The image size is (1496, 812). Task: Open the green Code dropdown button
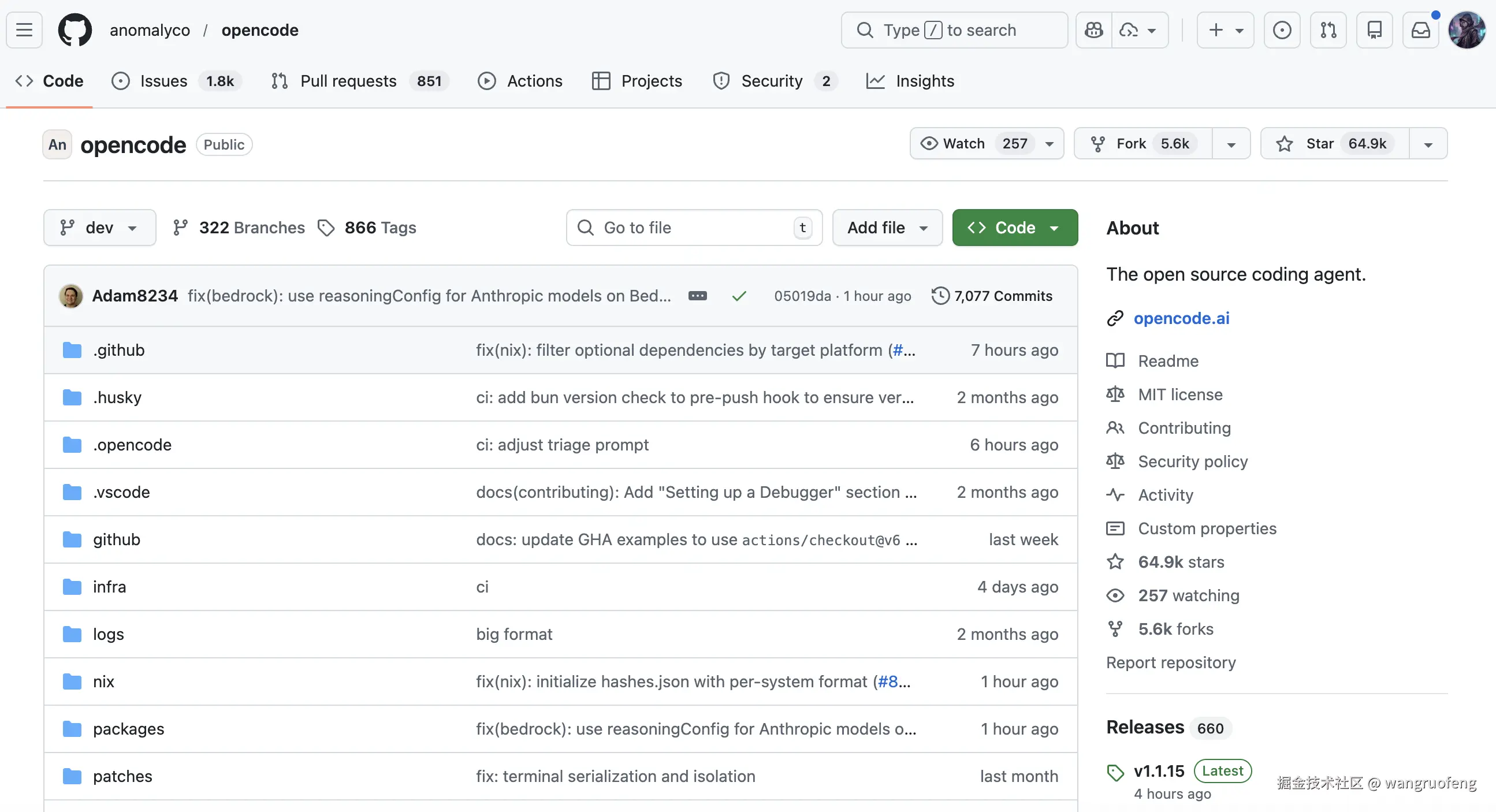1014,228
